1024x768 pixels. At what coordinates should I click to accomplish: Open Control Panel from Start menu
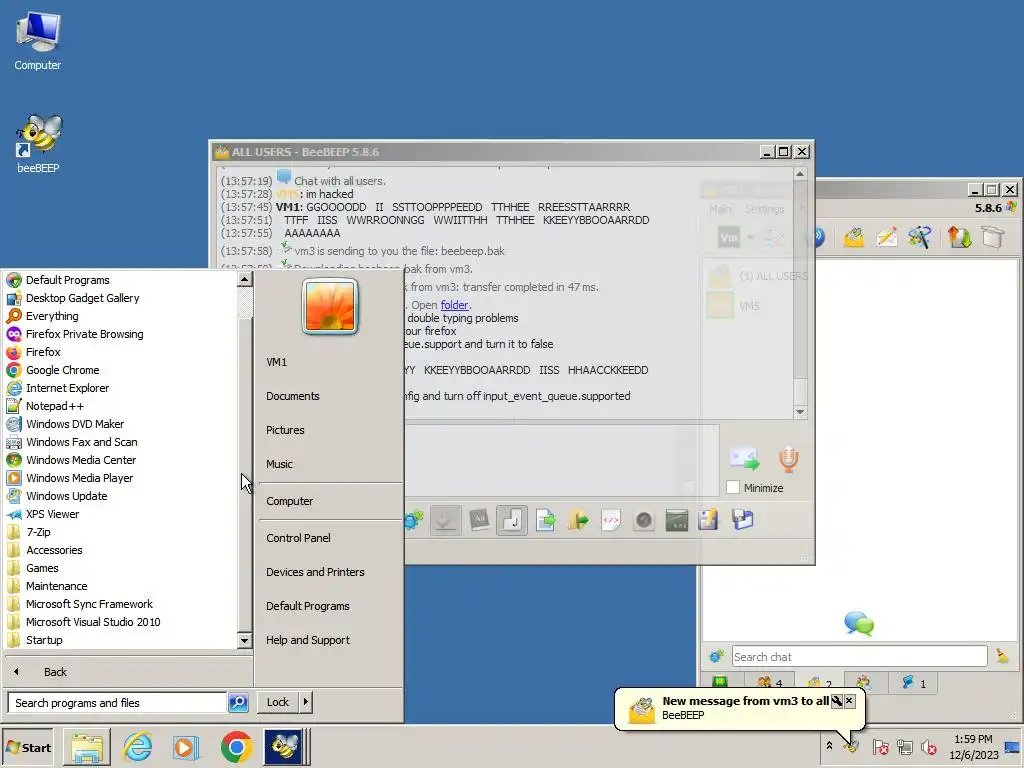(298, 538)
